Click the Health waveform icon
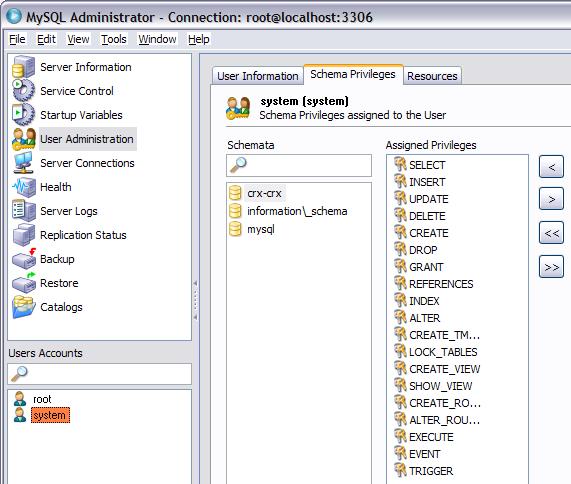571x484 pixels. [x=24, y=187]
